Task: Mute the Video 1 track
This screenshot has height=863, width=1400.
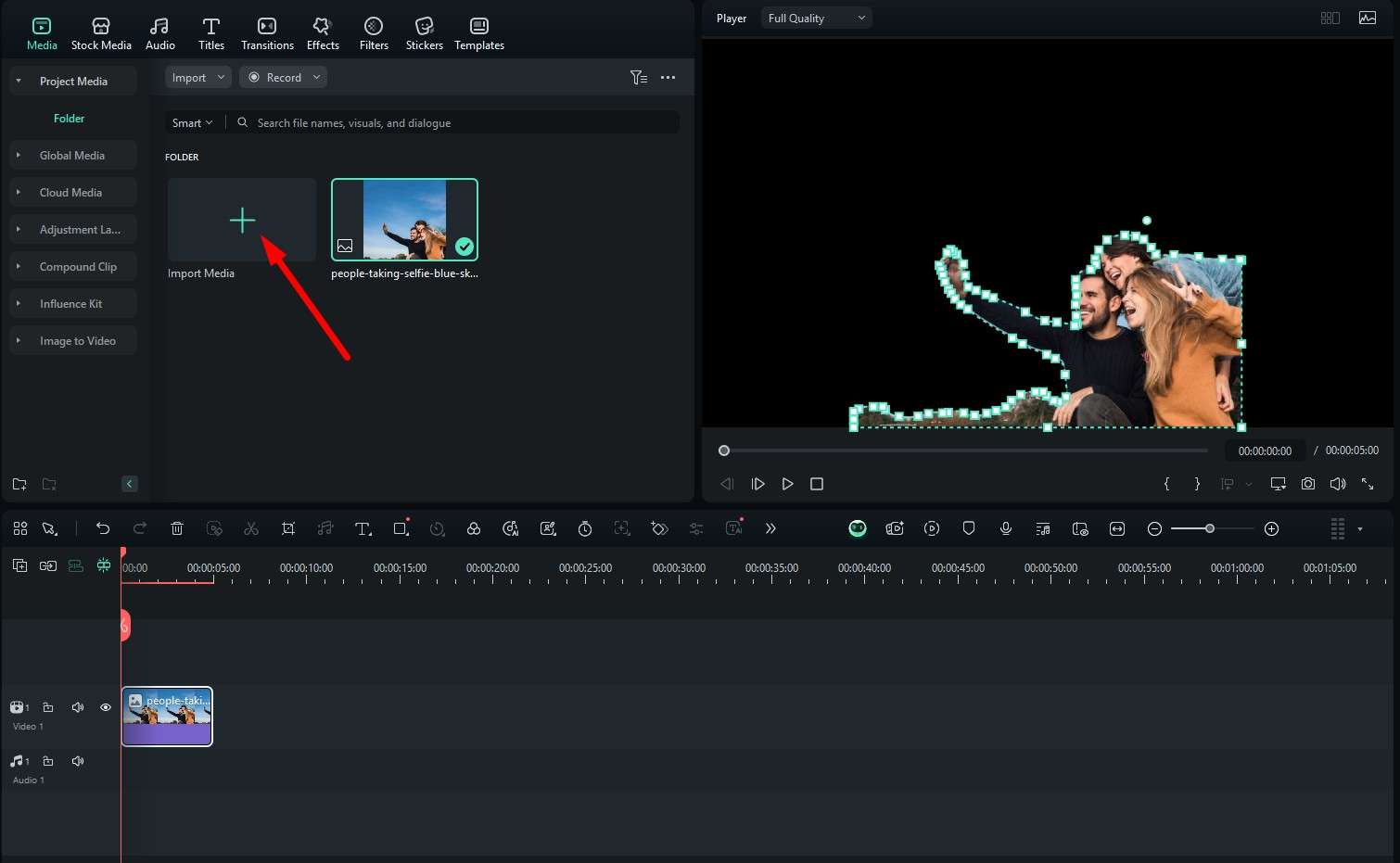Action: point(78,707)
